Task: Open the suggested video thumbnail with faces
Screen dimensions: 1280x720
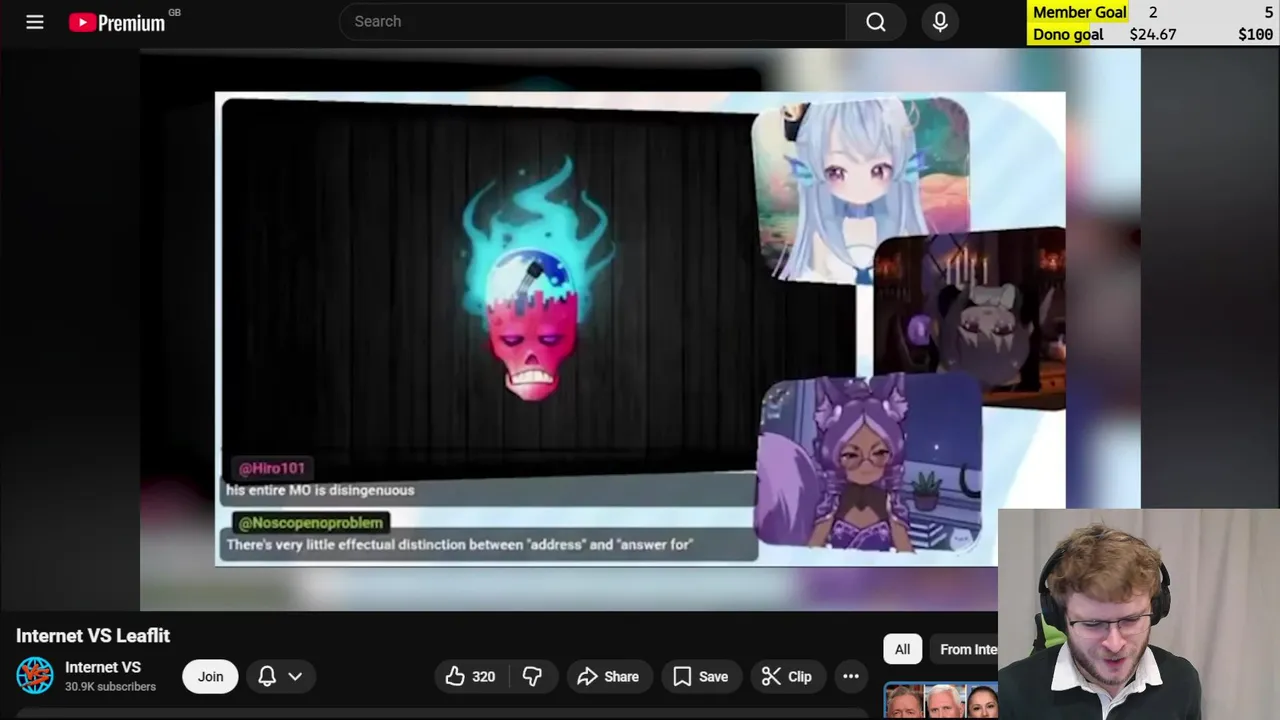Action: (x=940, y=701)
